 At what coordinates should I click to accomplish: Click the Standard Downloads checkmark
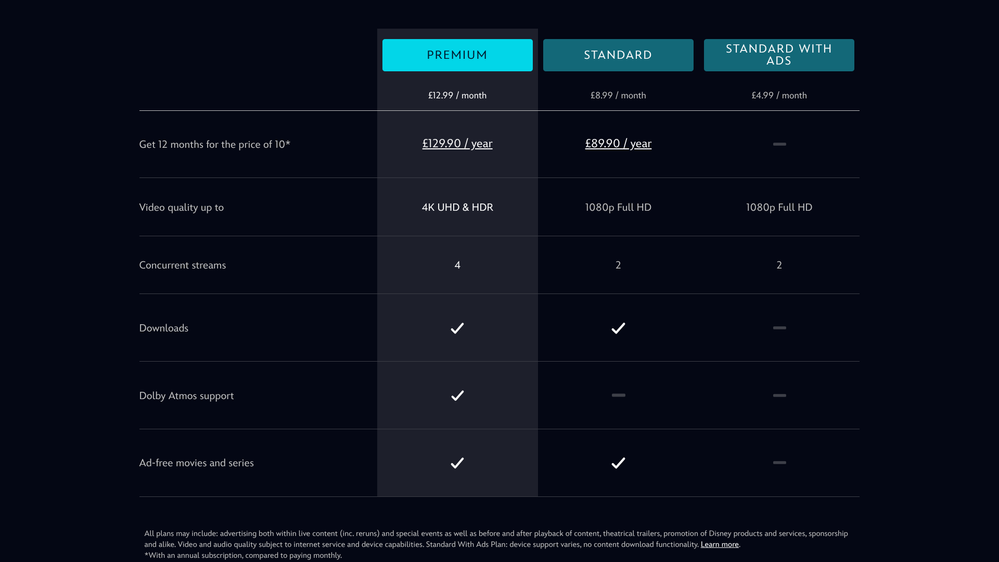coord(618,328)
